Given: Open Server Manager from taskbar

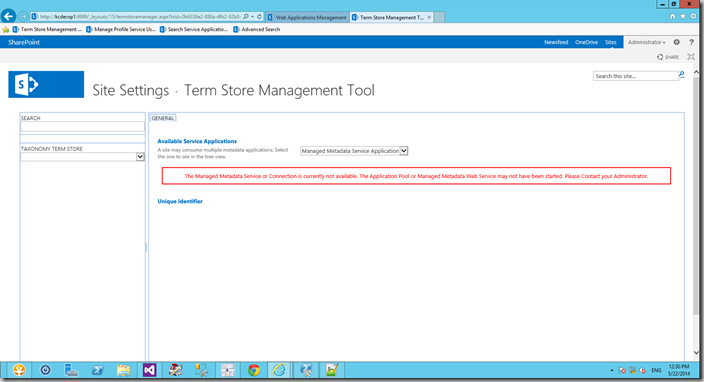Looking at the screenshot, I should pos(71,370).
